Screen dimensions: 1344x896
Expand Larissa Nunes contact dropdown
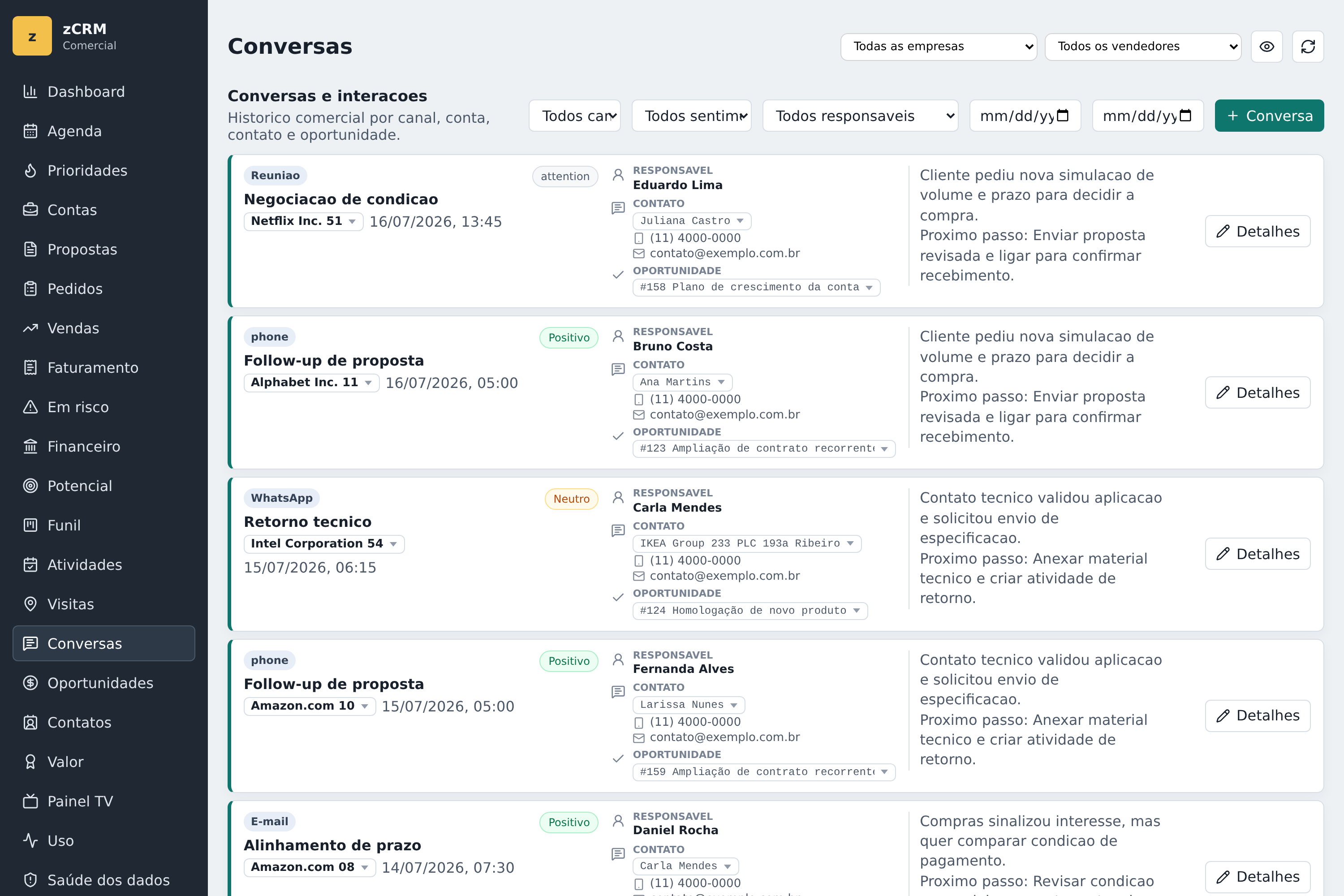pos(689,705)
